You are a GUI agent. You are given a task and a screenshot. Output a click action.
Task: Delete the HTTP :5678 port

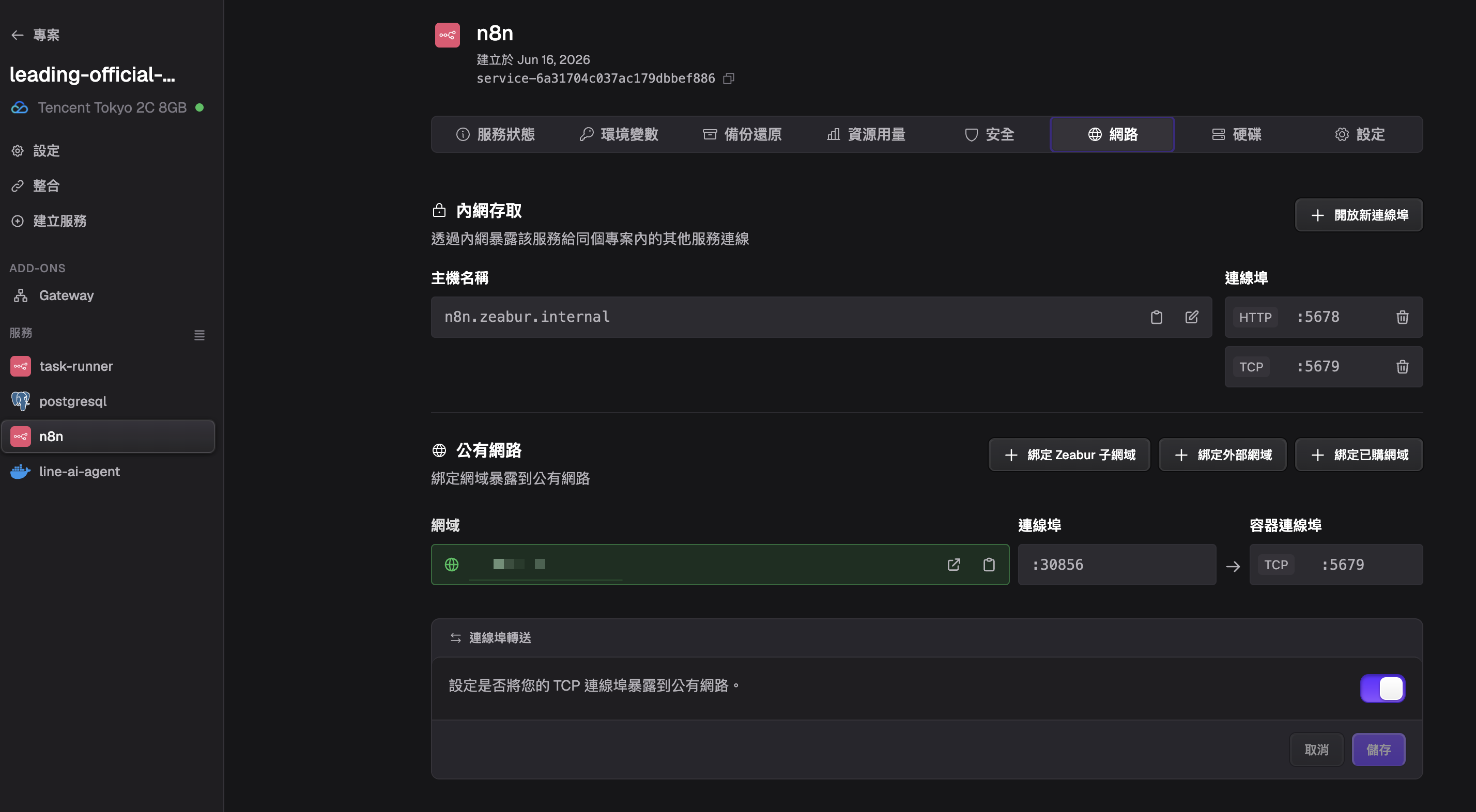pyautogui.click(x=1402, y=317)
